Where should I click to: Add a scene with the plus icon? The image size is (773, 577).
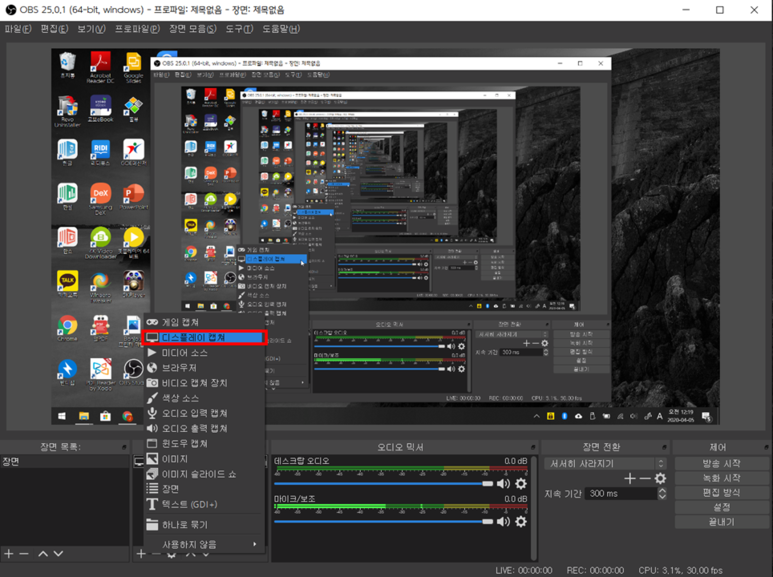click(x=8, y=553)
